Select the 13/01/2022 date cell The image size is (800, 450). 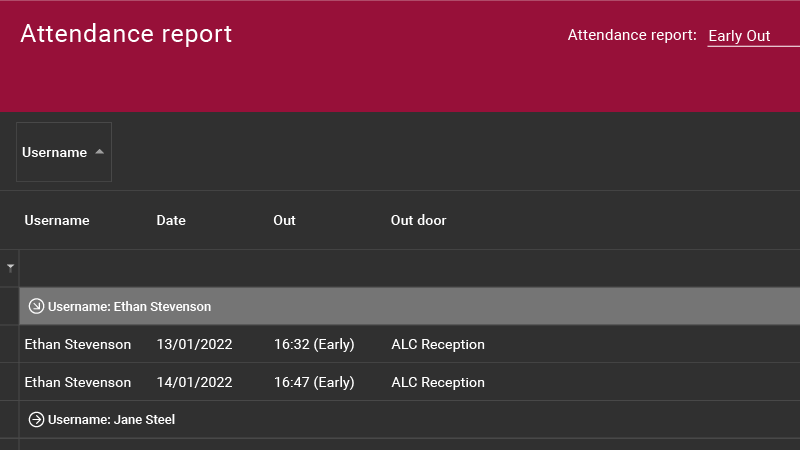[194, 344]
